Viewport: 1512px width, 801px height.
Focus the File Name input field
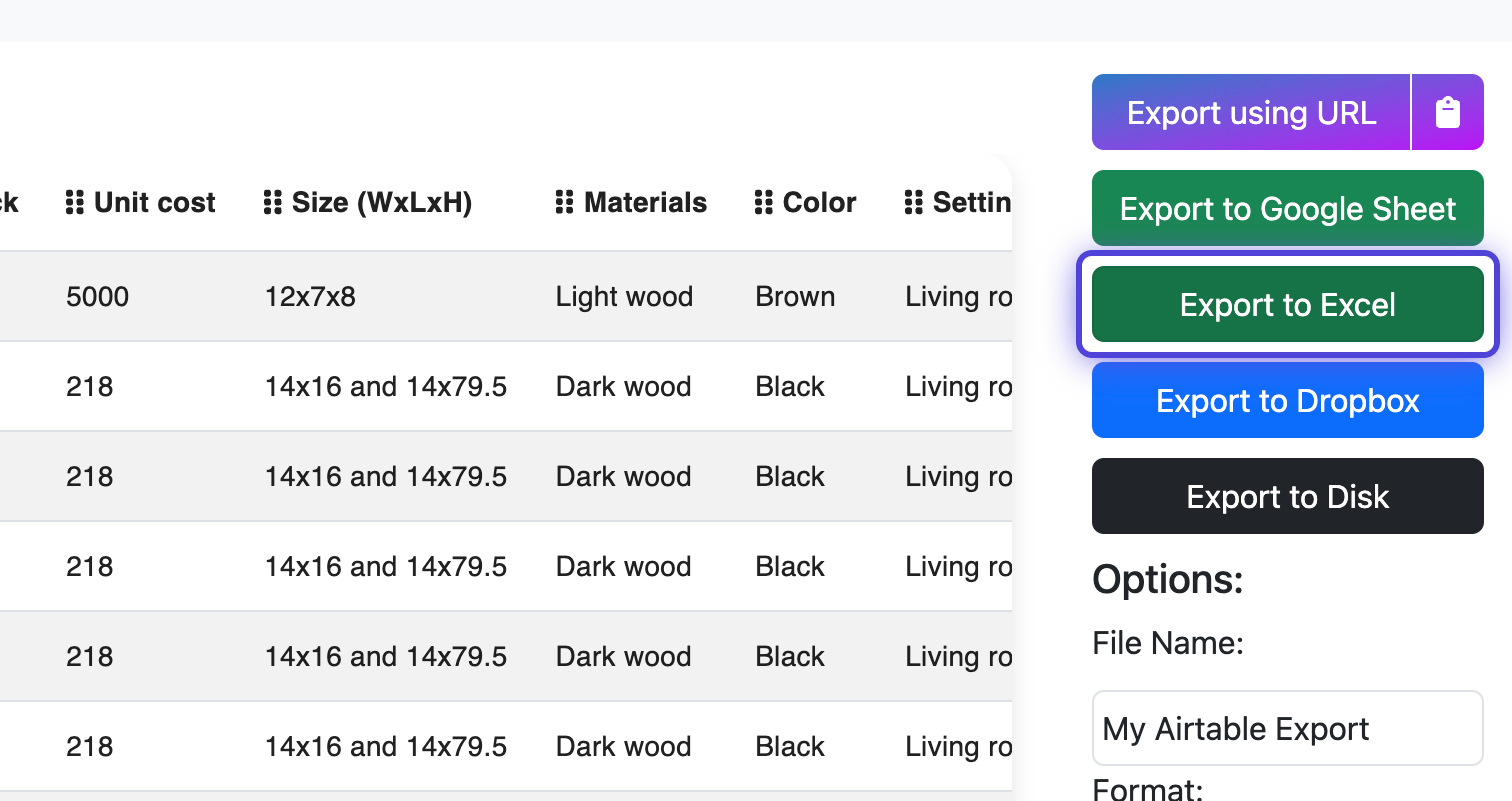click(x=1288, y=728)
